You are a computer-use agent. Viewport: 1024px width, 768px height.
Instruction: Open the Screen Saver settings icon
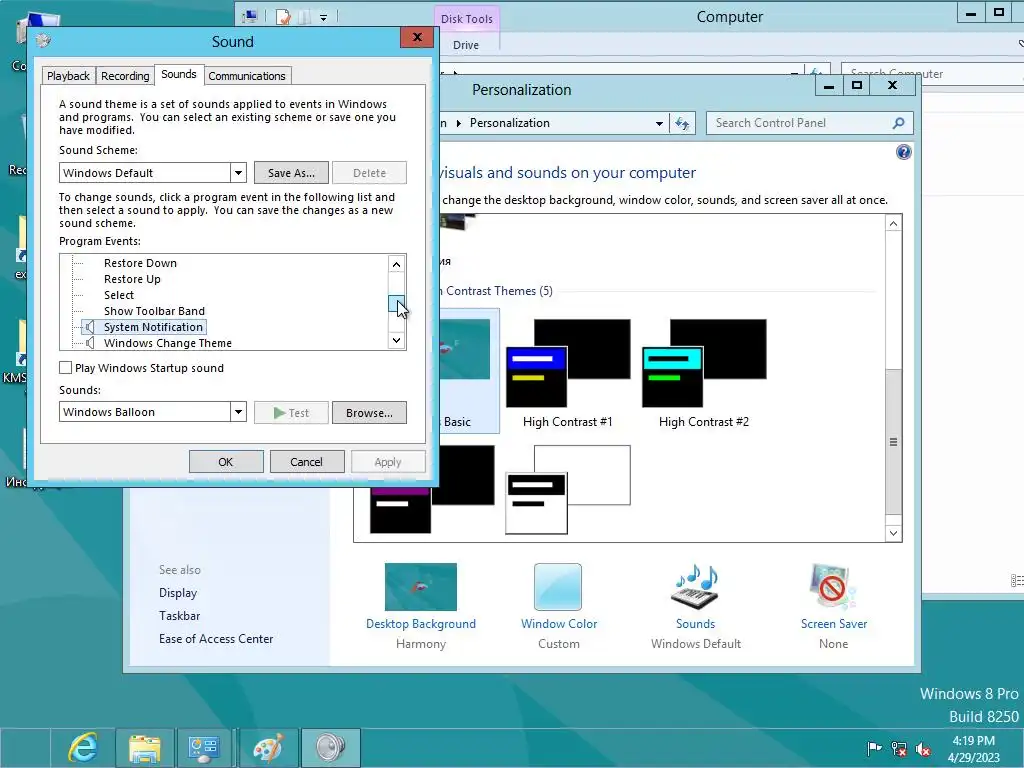point(833,586)
